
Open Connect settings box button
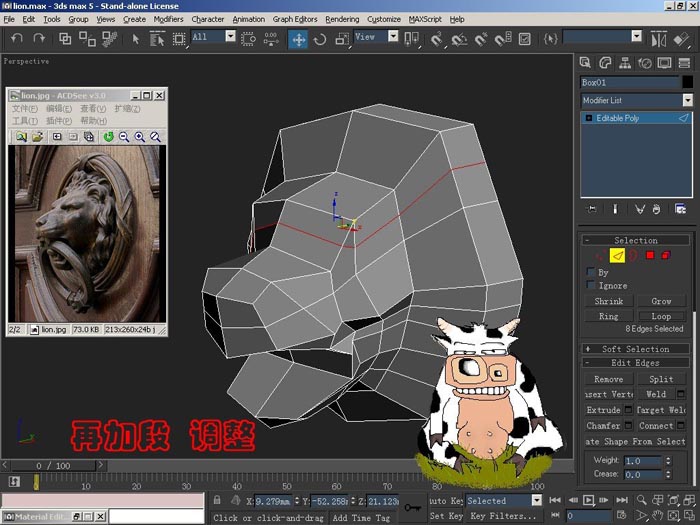681,425
